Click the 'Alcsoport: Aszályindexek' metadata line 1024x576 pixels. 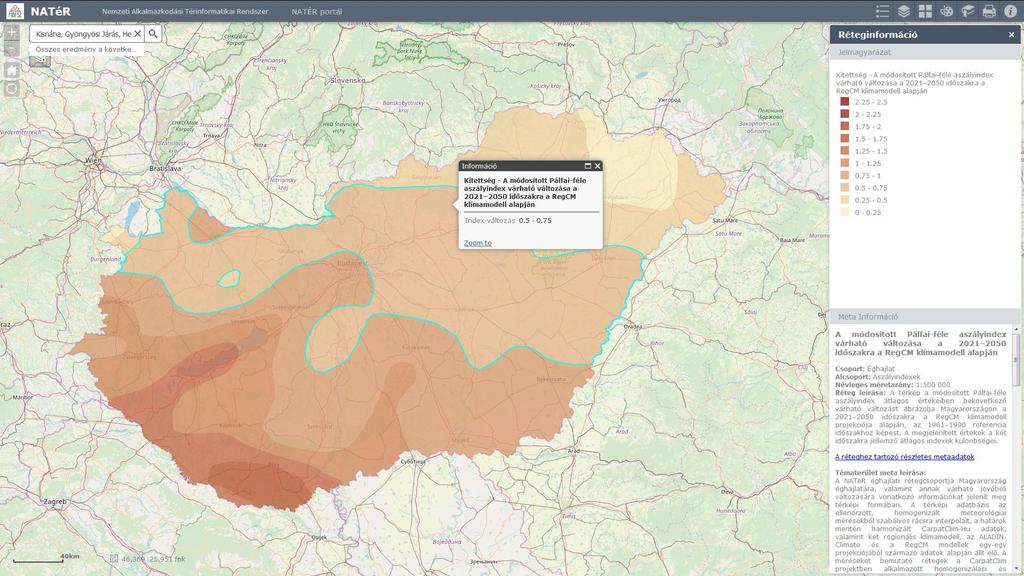tap(878, 377)
